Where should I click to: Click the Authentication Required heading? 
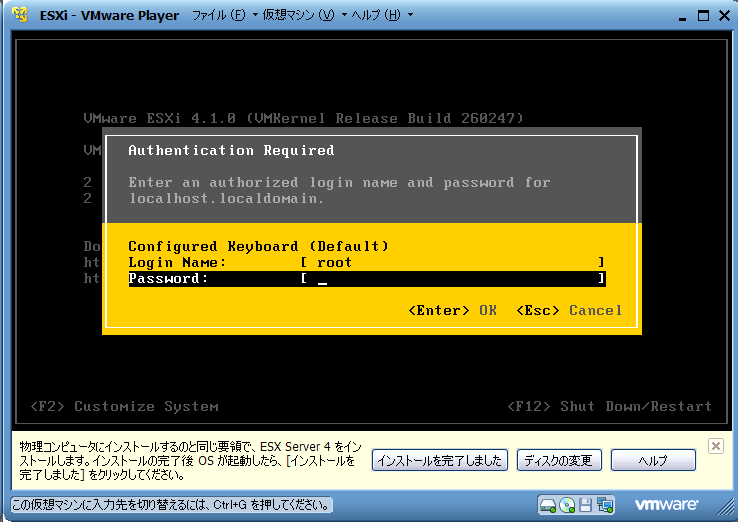pos(231,151)
